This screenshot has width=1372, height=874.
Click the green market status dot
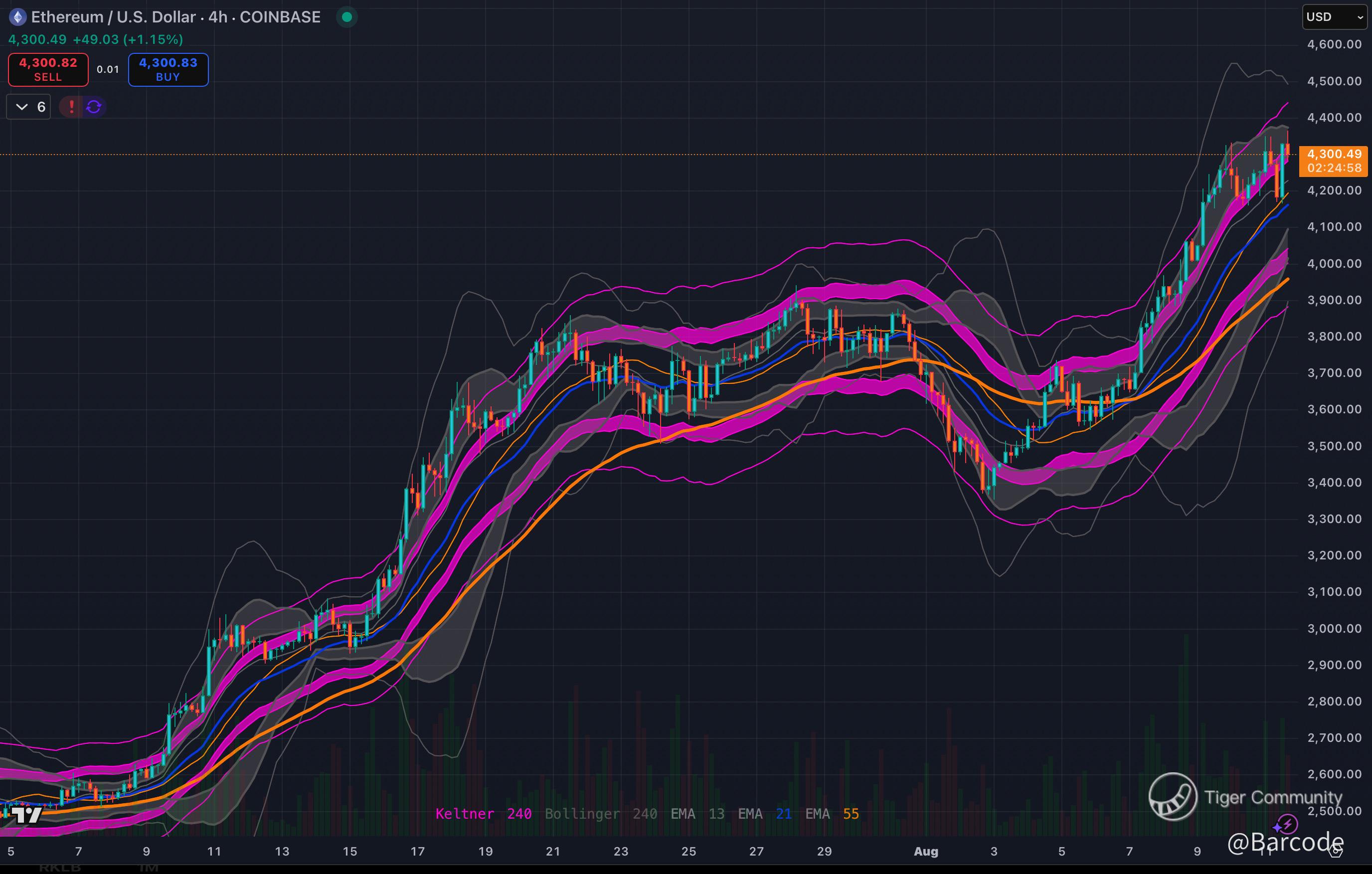pyautogui.click(x=347, y=17)
